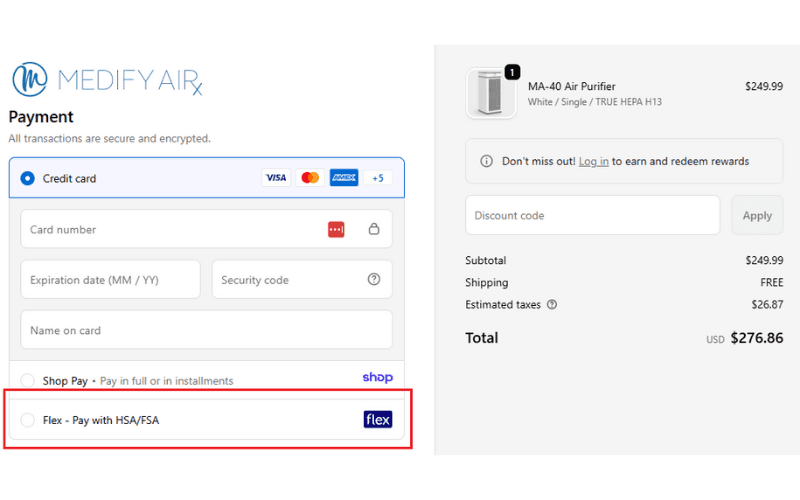Click the Total amount $276.86

pyautogui.click(x=757, y=338)
